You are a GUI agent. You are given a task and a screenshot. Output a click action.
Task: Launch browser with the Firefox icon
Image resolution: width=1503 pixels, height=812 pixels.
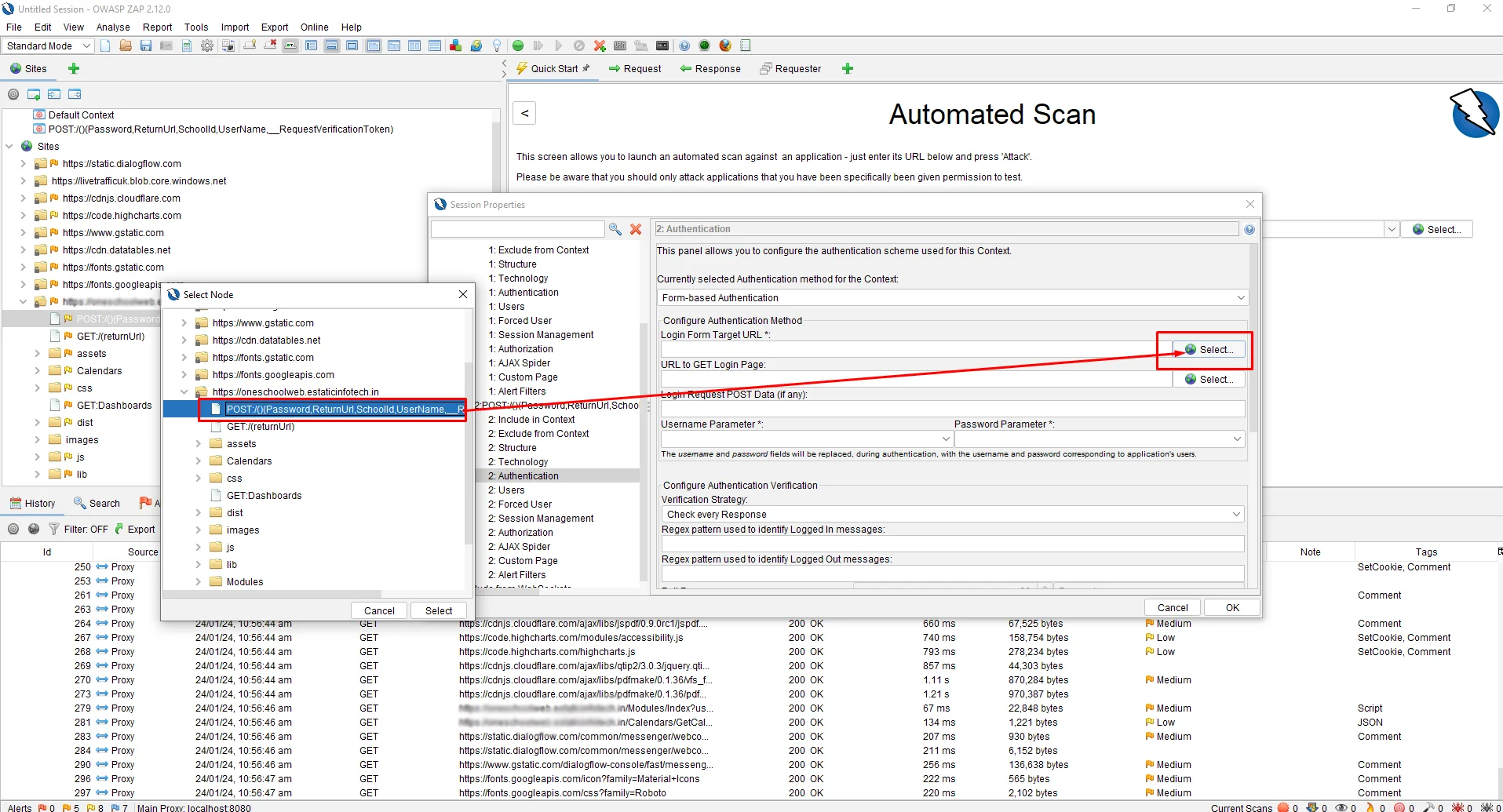[725, 46]
